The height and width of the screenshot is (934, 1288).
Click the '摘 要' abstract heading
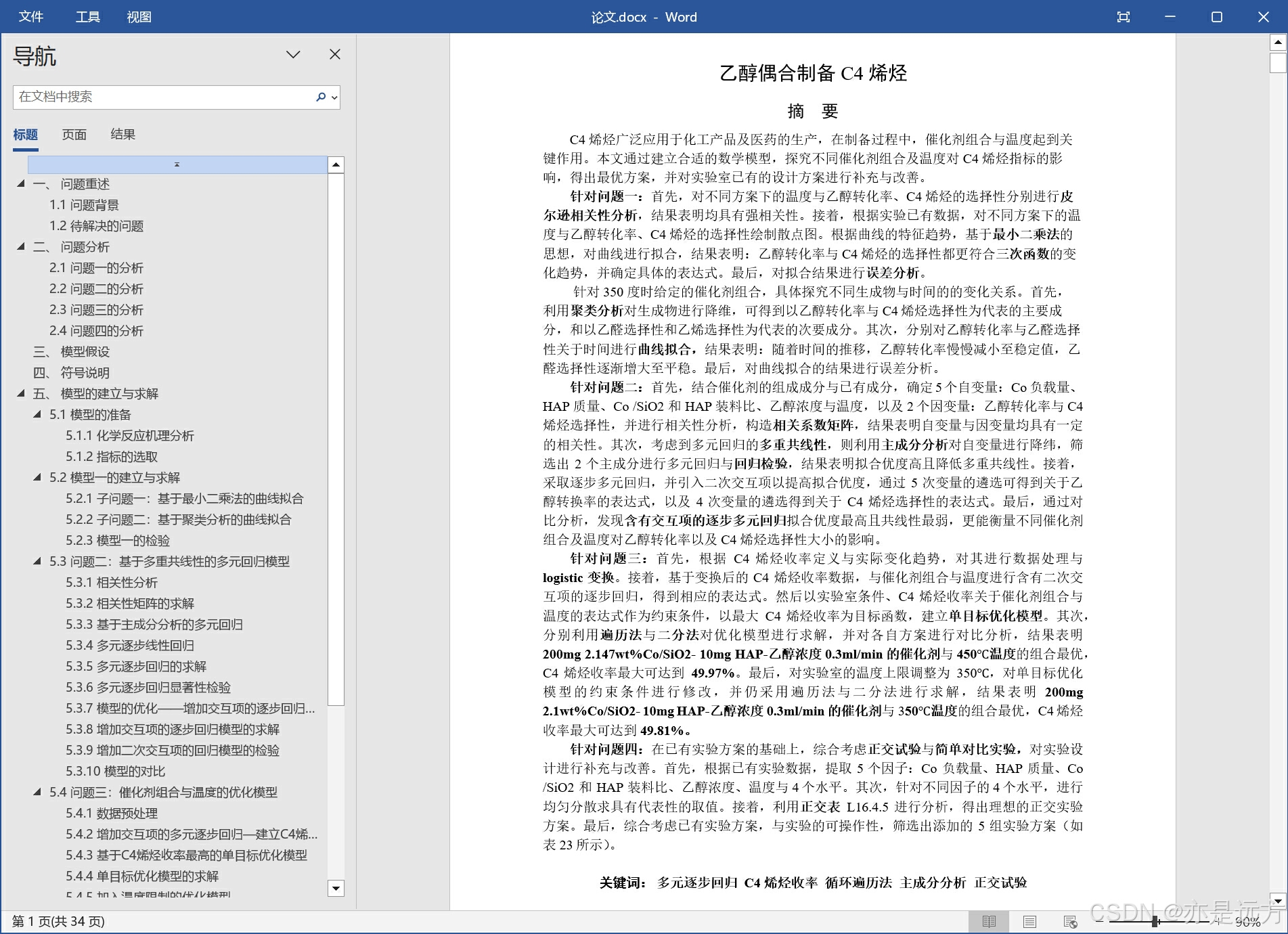[813, 111]
